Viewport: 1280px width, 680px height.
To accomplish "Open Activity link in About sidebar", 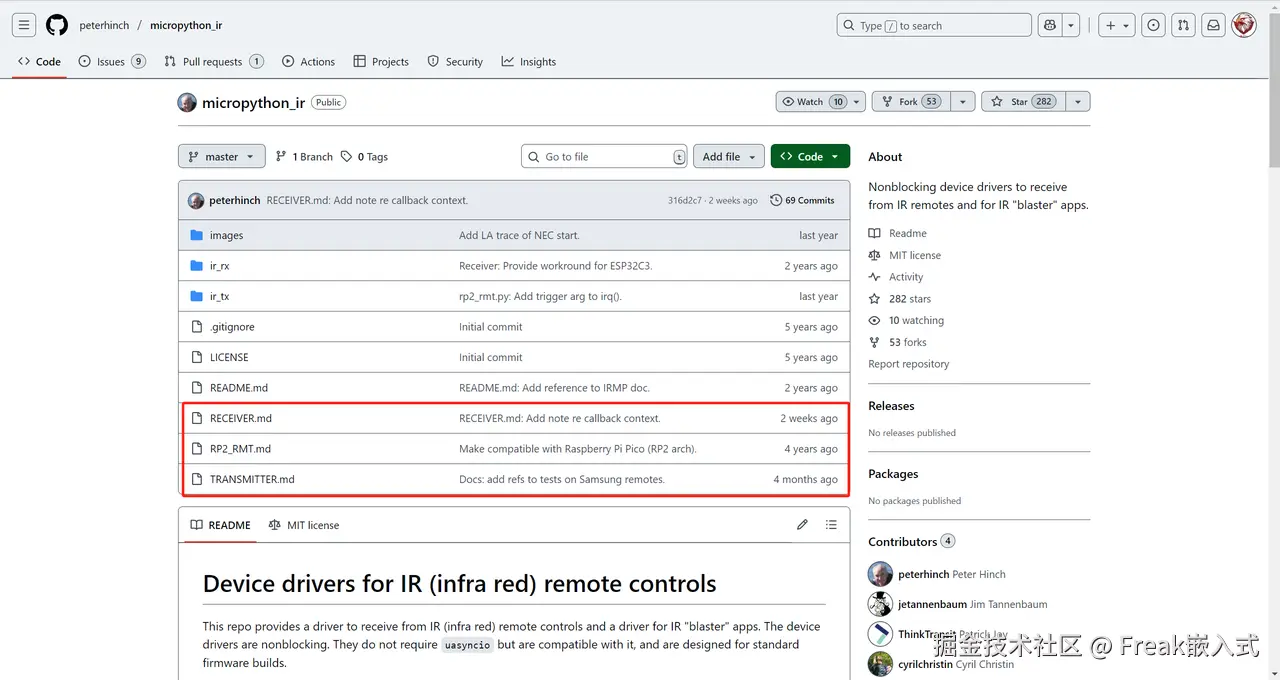I will [896, 277].
